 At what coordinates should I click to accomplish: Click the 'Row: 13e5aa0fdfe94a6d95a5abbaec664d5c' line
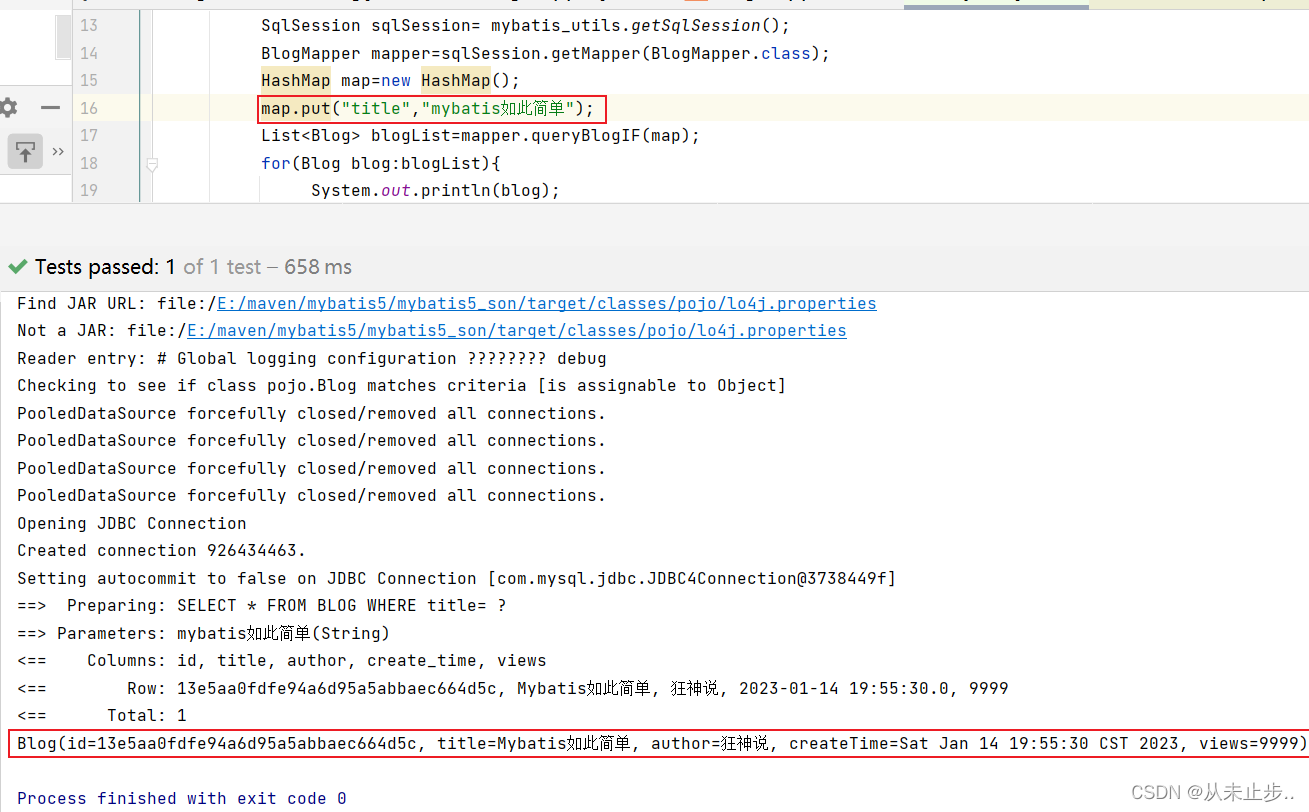pyautogui.click(x=513, y=688)
